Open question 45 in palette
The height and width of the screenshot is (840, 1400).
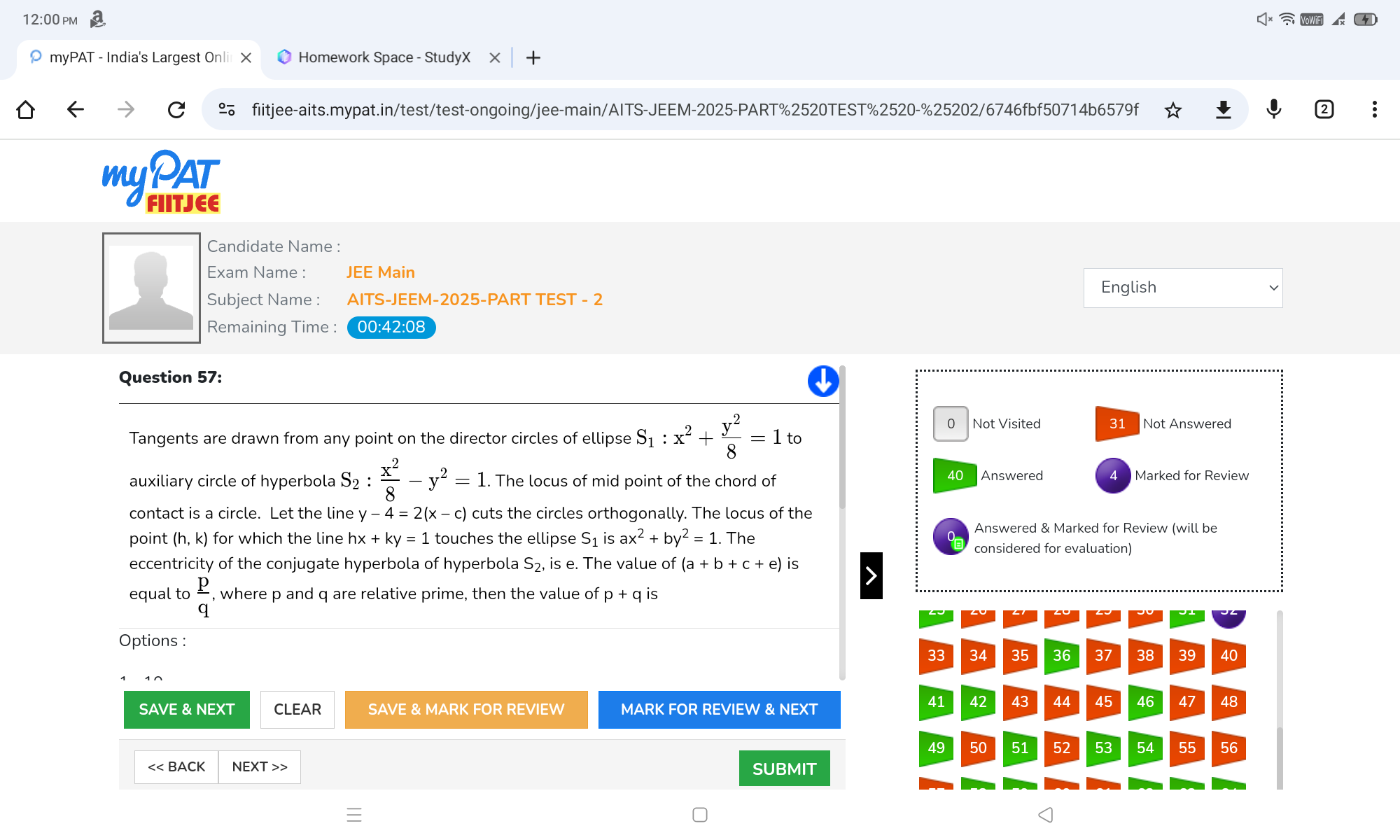pyautogui.click(x=1104, y=702)
